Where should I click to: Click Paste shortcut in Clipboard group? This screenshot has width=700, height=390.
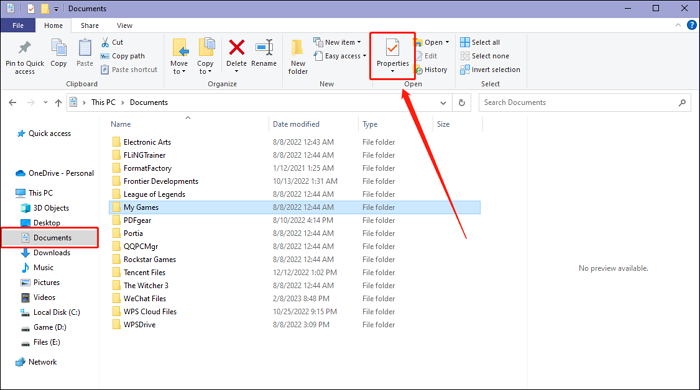click(129, 70)
